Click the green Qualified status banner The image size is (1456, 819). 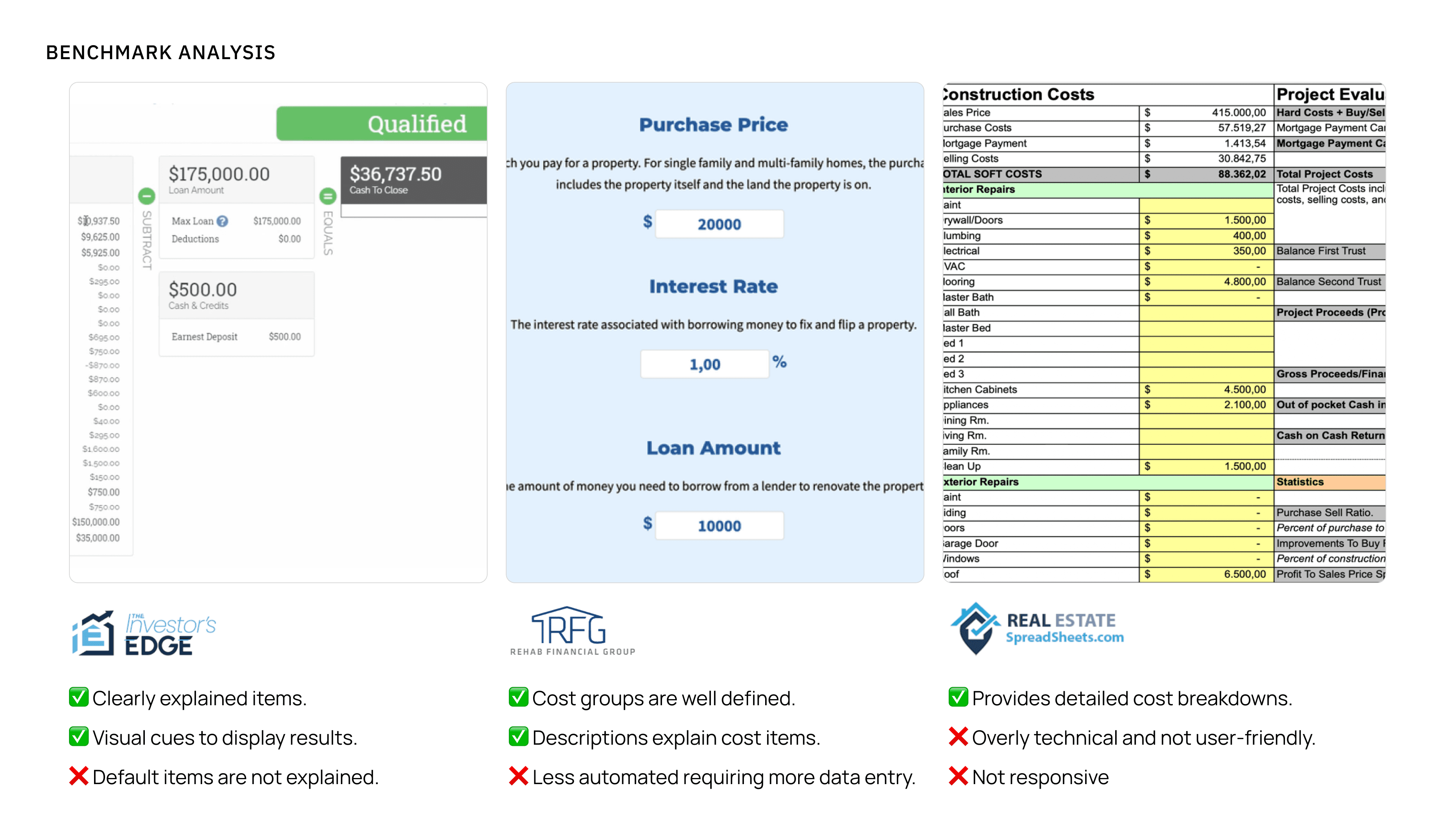click(x=381, y=123)
